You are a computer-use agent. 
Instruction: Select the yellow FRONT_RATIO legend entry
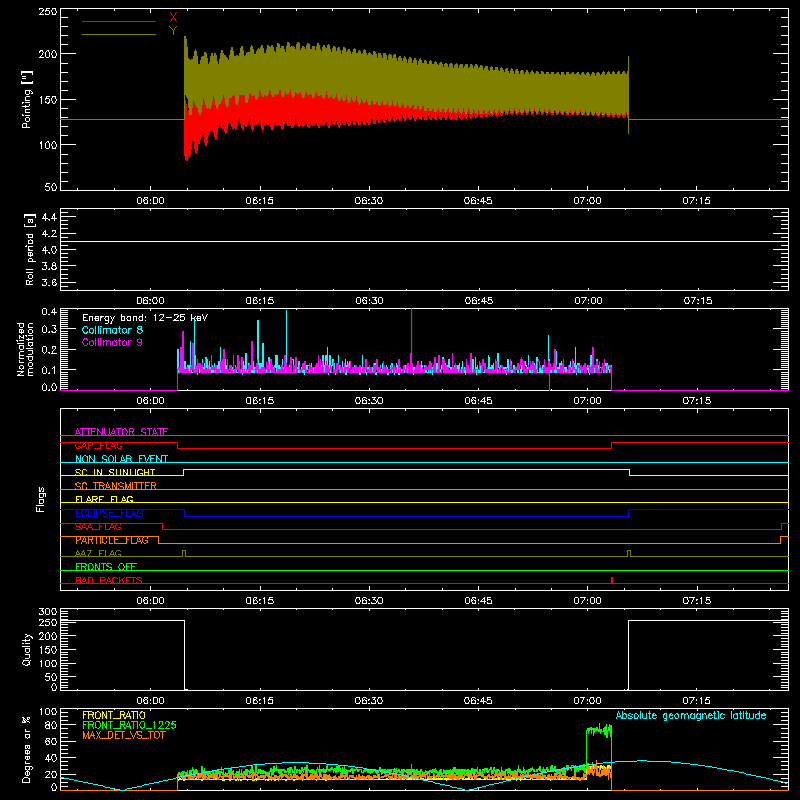click(114, 715)
